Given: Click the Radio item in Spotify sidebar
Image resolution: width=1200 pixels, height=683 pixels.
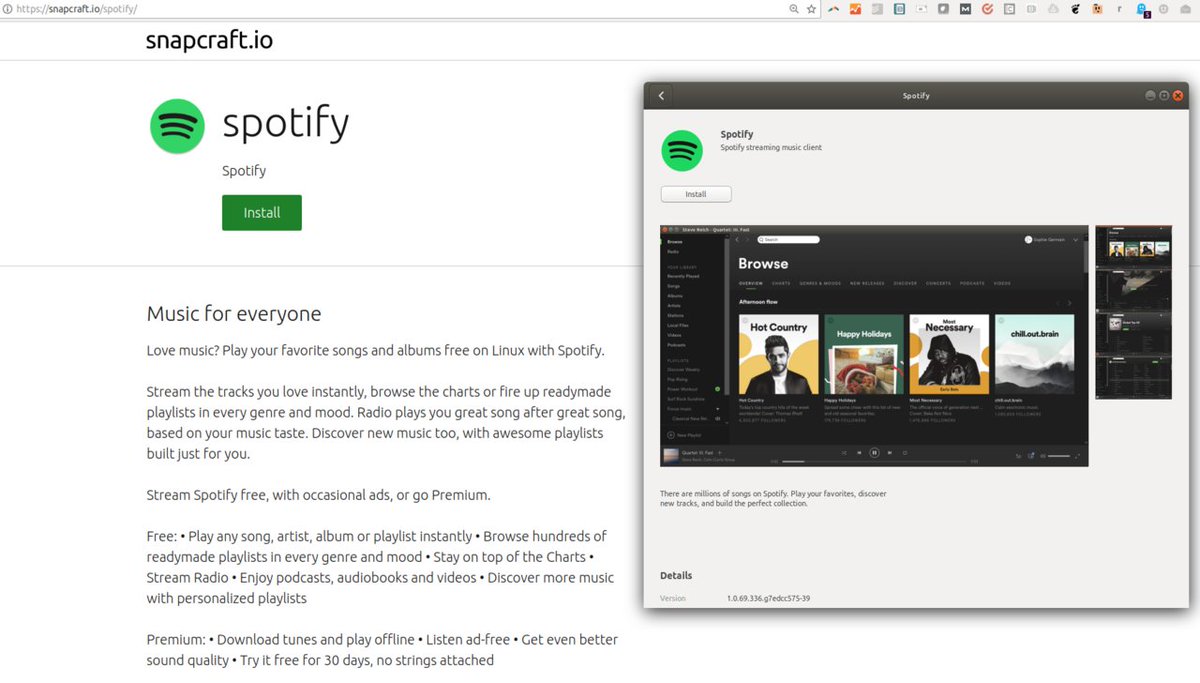Looking at the screenshot, I should tap(673, 252).
